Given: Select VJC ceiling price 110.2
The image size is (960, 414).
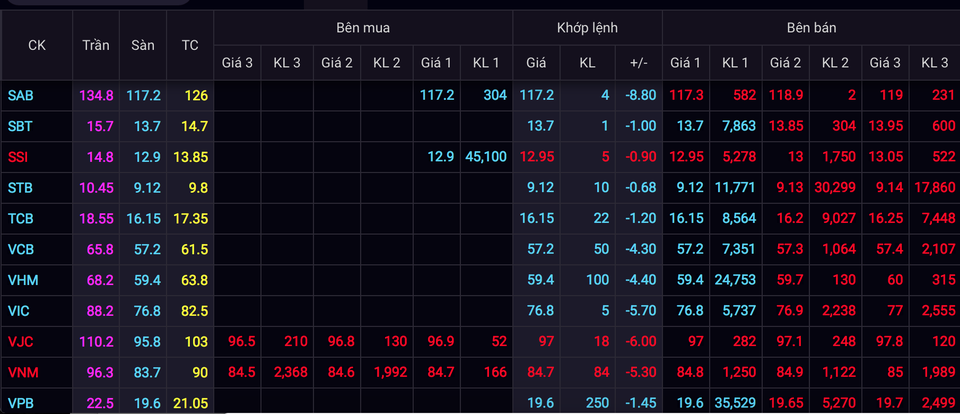Looking at the screenshot, I should pos(96,342).
